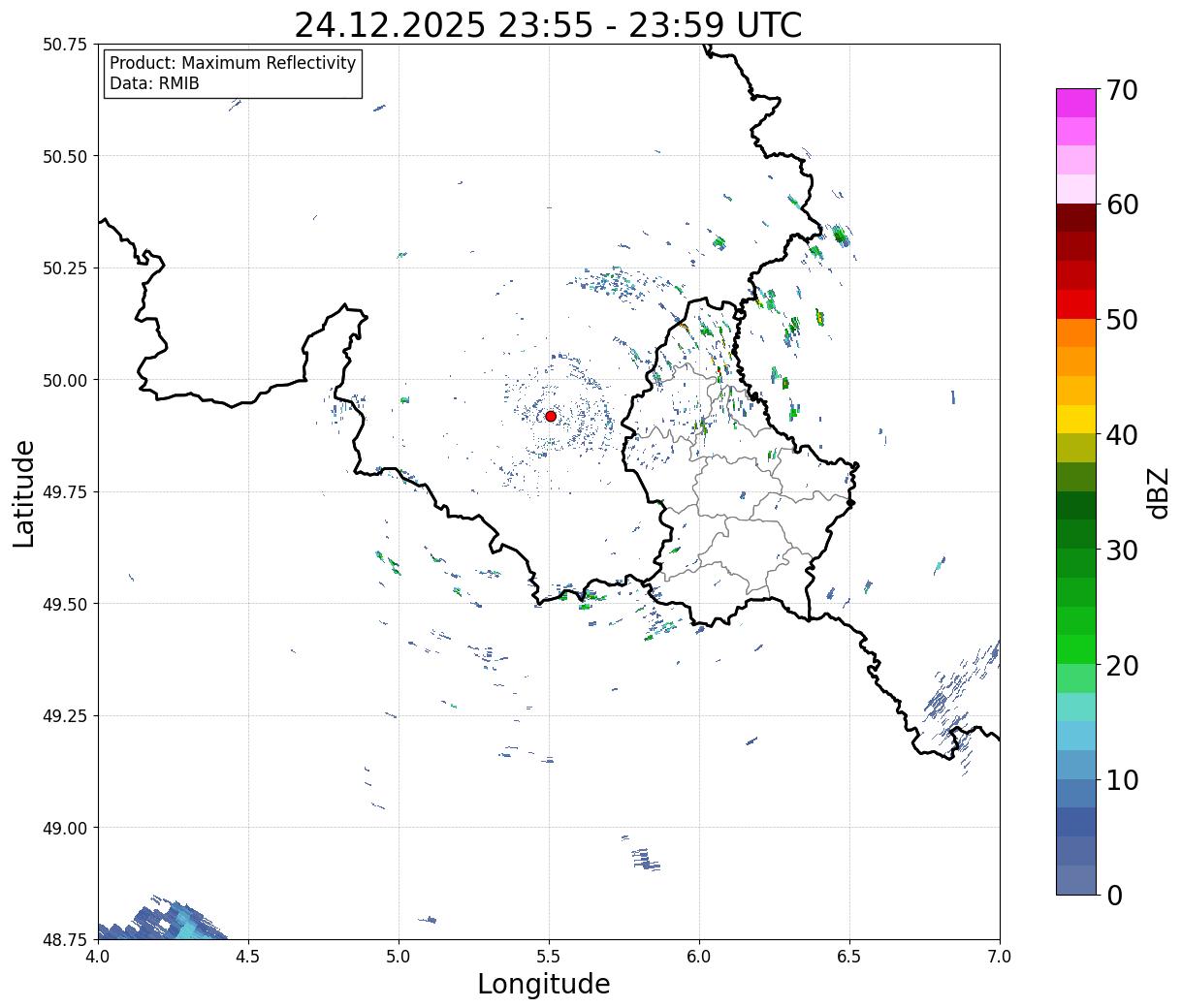Click the latitude tick label 50.00
1182x1008 pixels.
point(66,380)
